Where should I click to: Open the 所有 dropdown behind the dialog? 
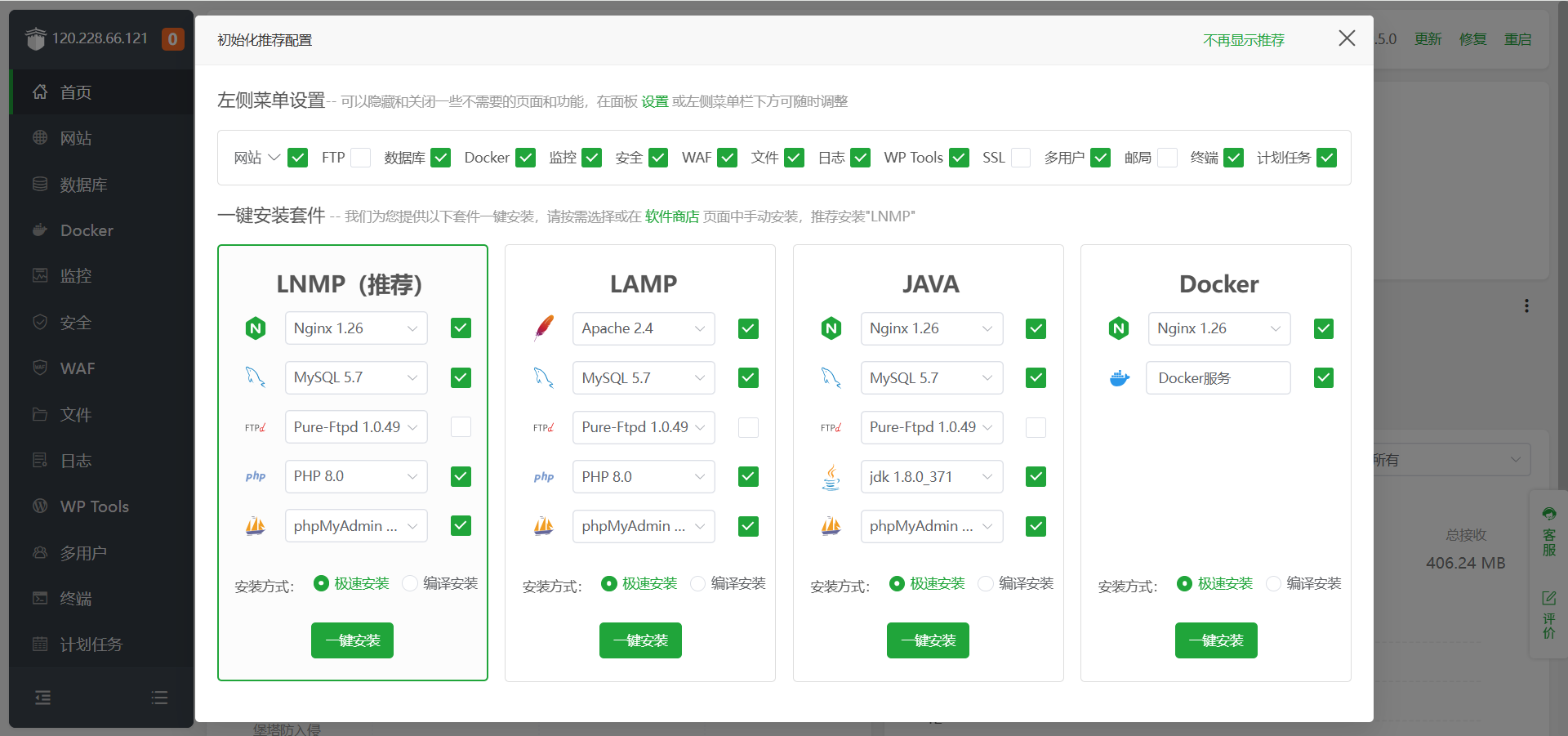(x=1451, y=460)
